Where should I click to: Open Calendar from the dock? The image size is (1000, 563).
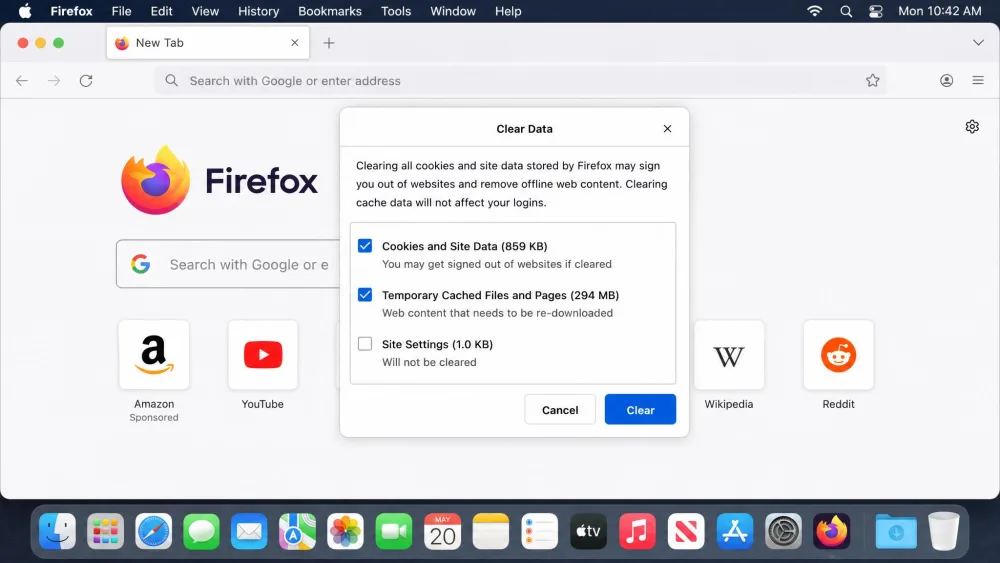pyautogui.click(x=442, y=530)
